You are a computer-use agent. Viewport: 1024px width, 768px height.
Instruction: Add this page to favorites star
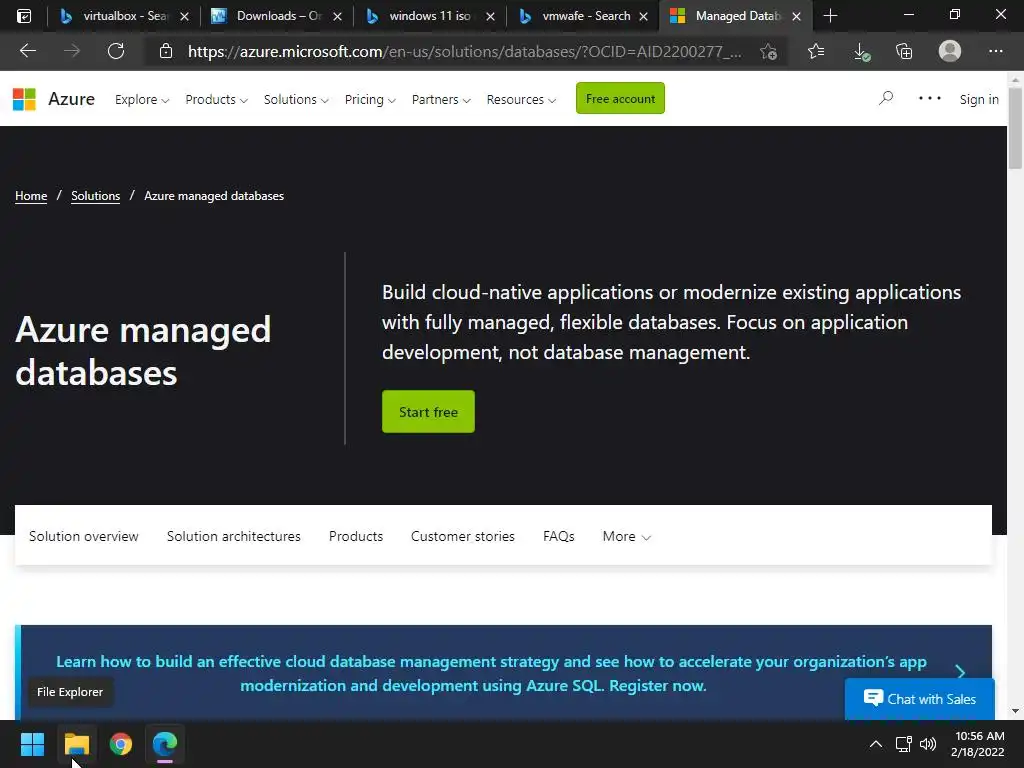point(768,52)
